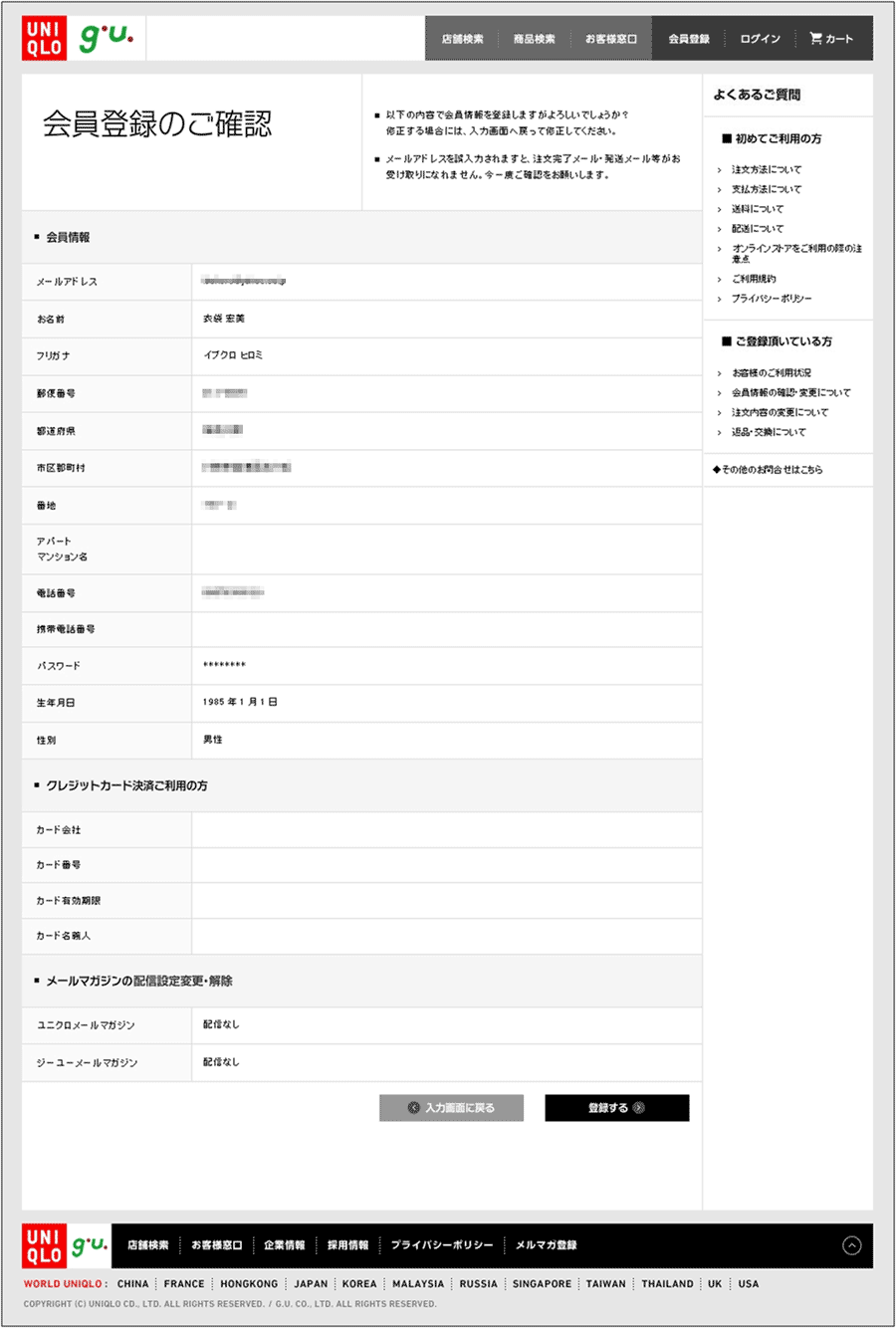Click the password value ********
896x1328 pixels.
point(224,665)
